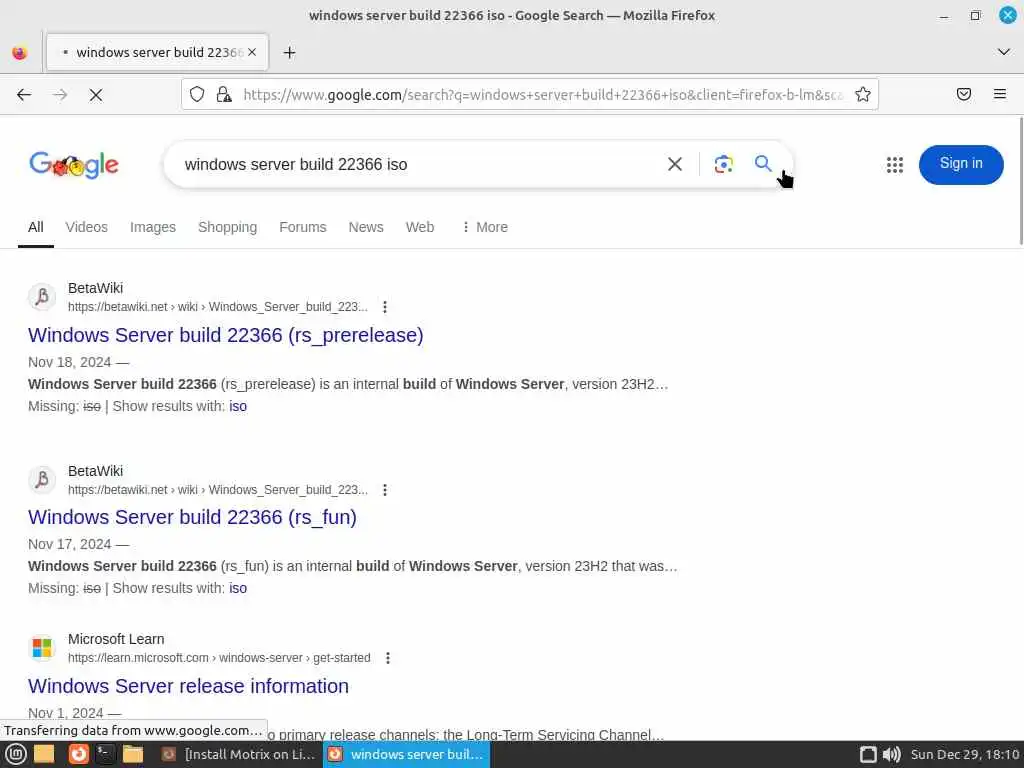Open options for the rs_fun BetaWiki result
This screenshot has width=1024, height=768.
click(385, 490)
